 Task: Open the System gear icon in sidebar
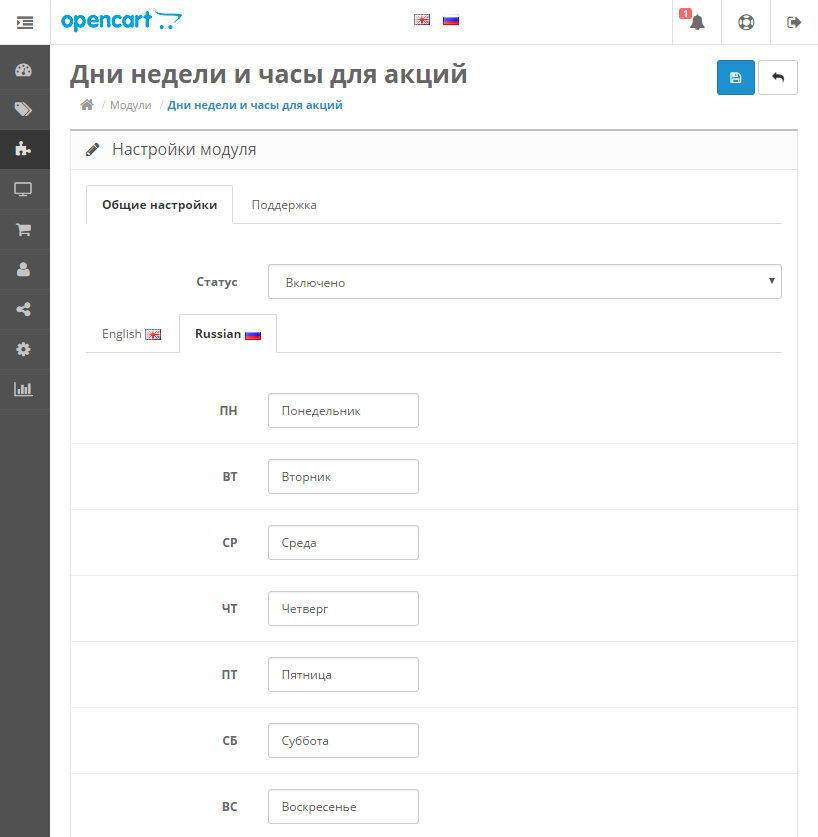tap(24, 349)
